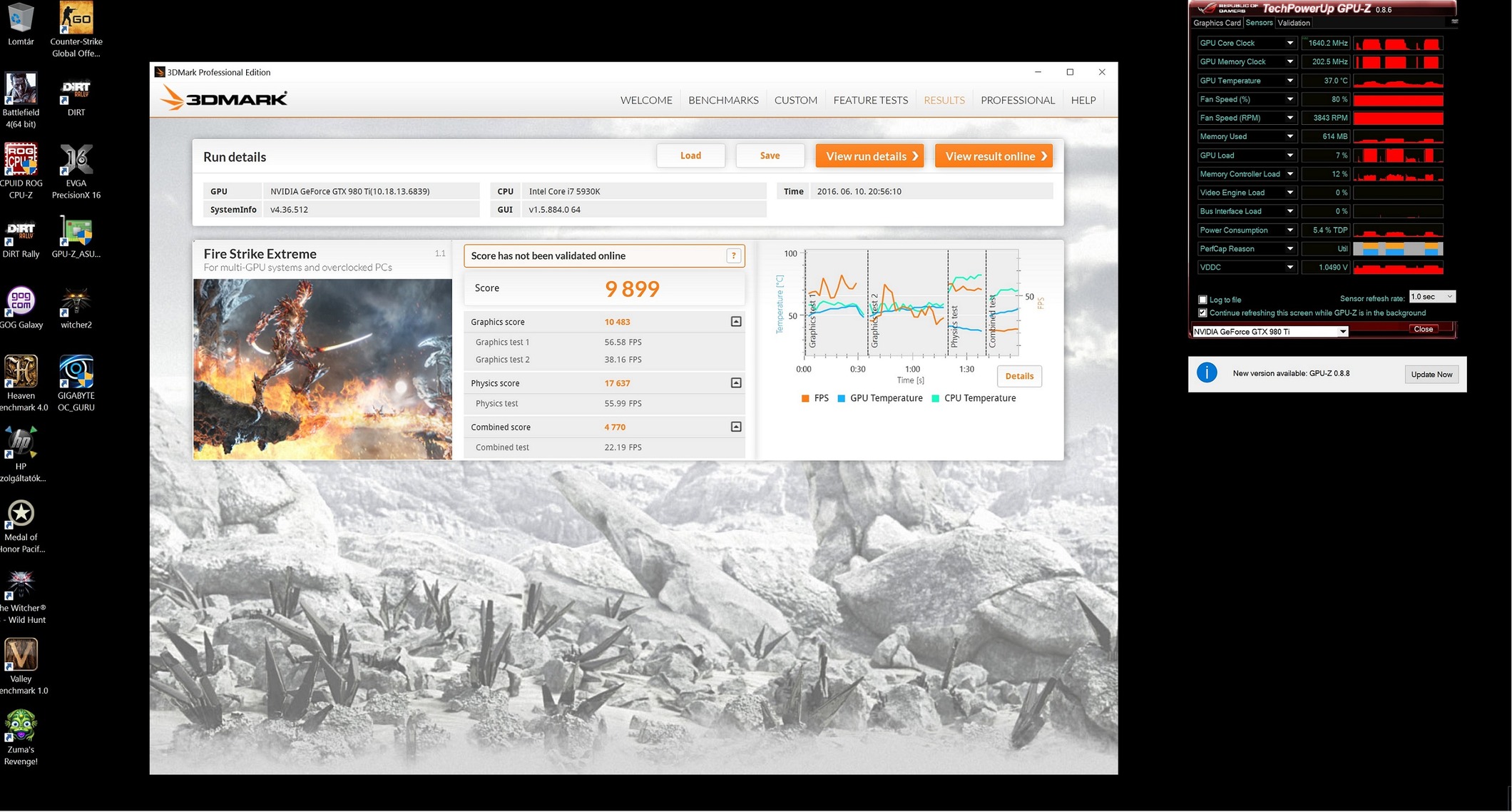
Task: Click the GPU Core Clock sensor graph
Action: [1398, 43]
